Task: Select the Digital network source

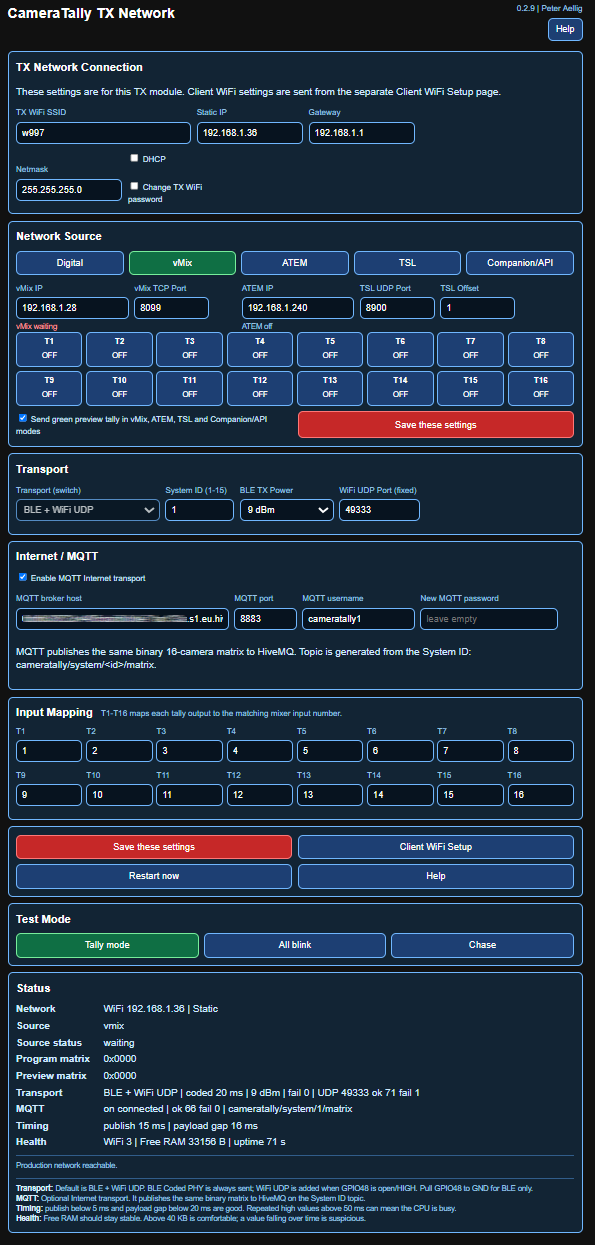Action: (70, 263)
